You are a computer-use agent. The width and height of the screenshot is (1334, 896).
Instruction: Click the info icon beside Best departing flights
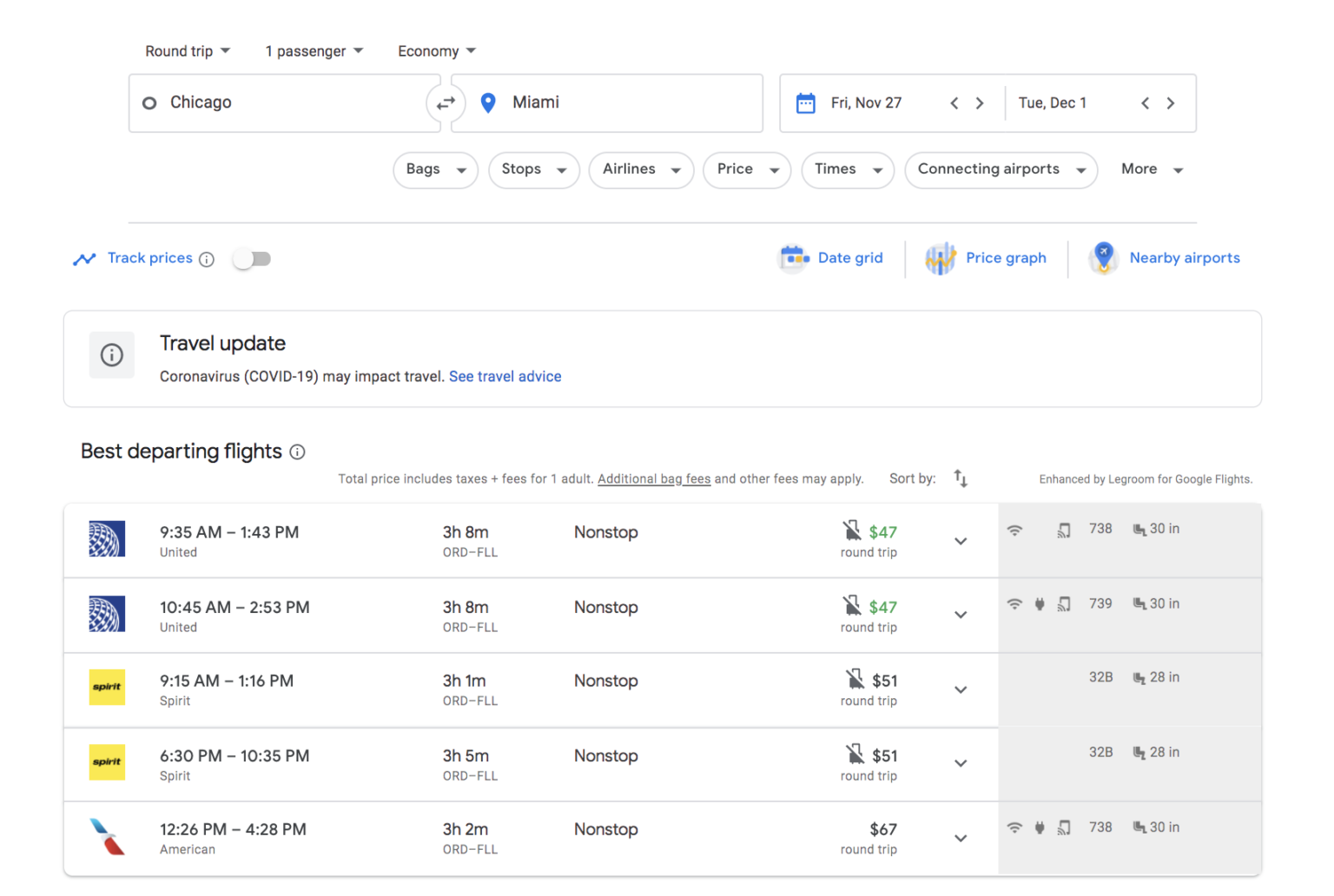pos(297,451)
